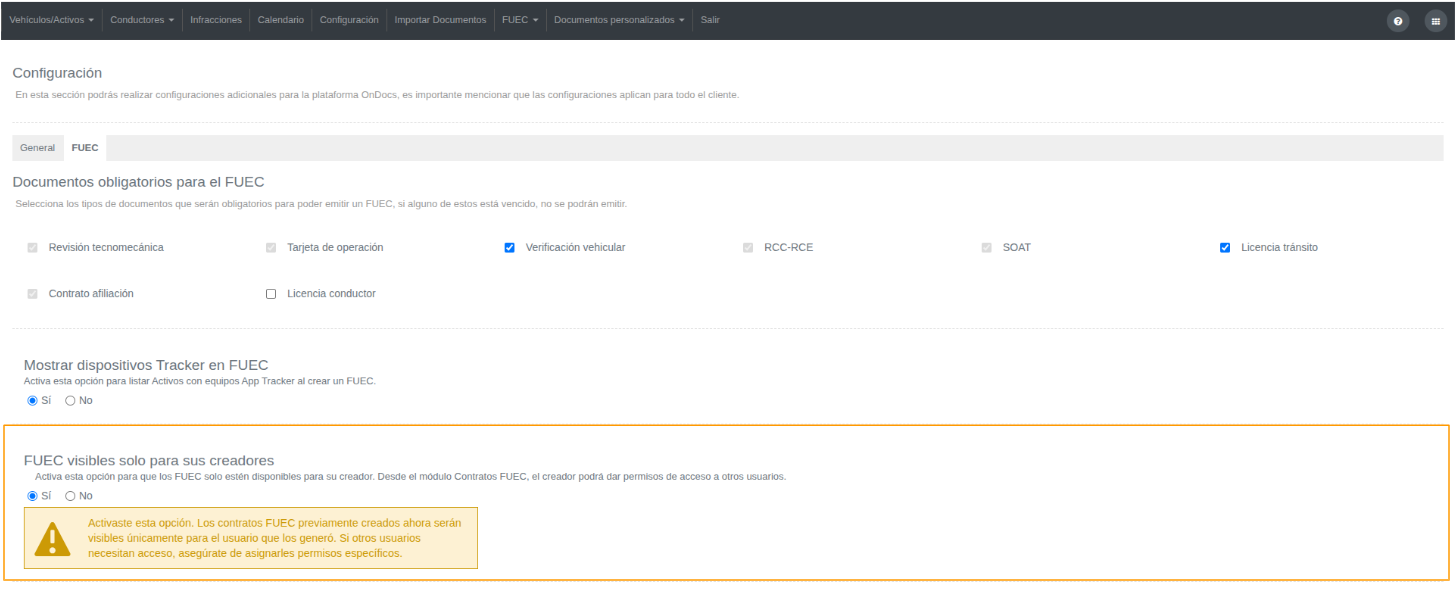The image size is (1456, 592).
Task: Open Configuración in the top navbar
Action: [x=349, y=20]
